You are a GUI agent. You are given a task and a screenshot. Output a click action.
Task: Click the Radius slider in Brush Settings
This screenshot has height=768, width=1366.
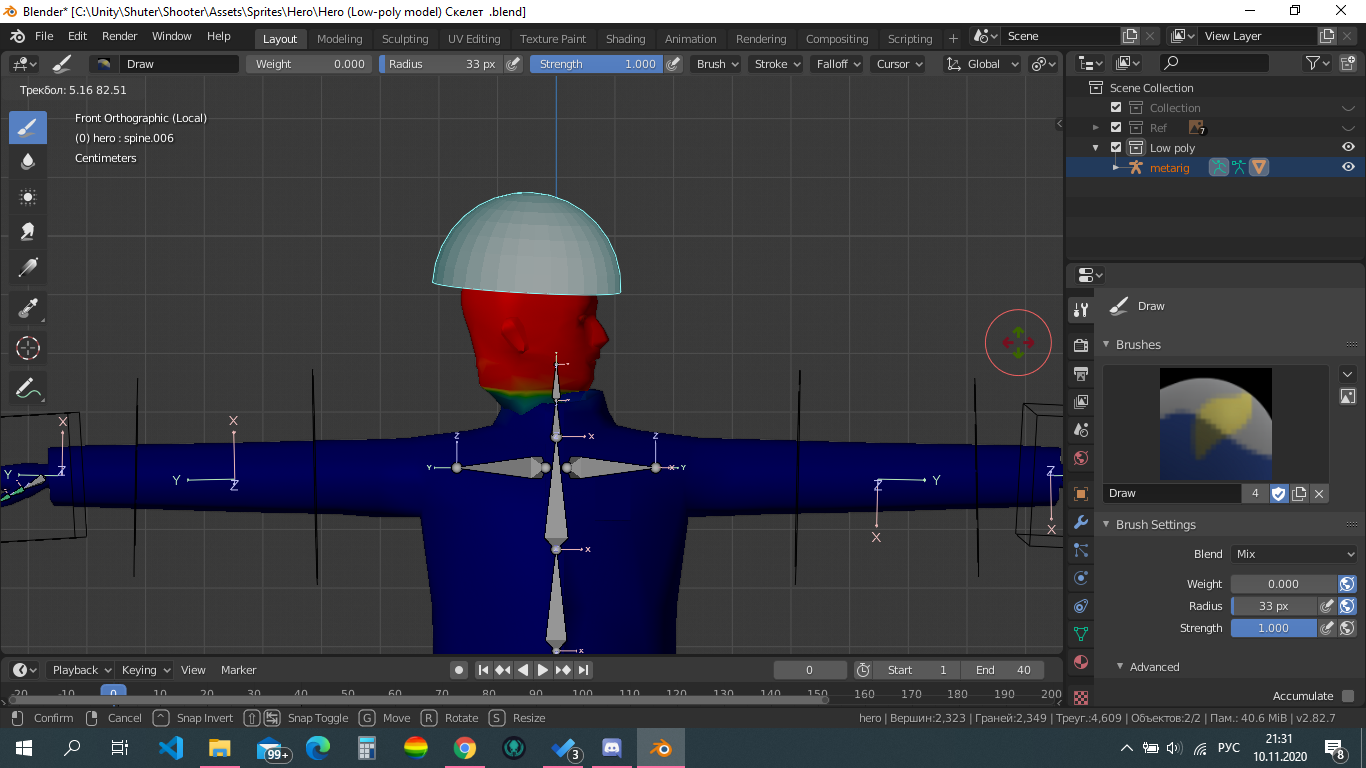click(1274, 606)
